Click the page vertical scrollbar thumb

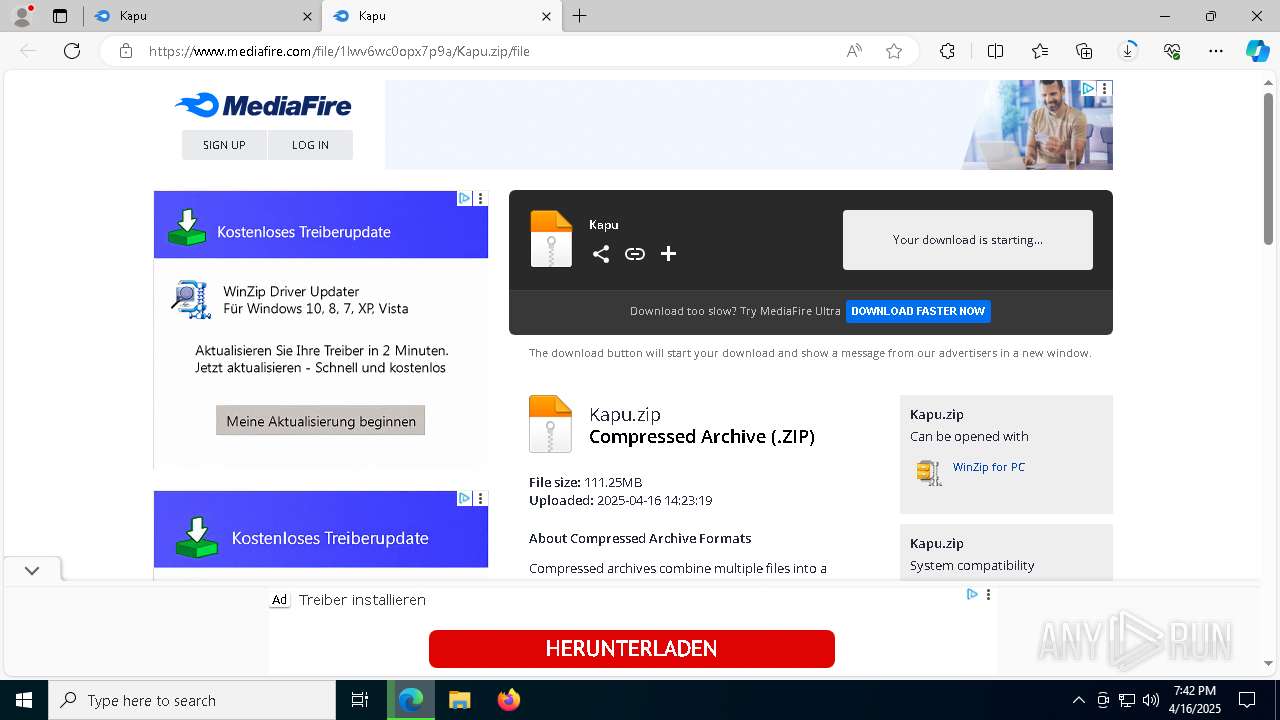tap(1269, 167)
